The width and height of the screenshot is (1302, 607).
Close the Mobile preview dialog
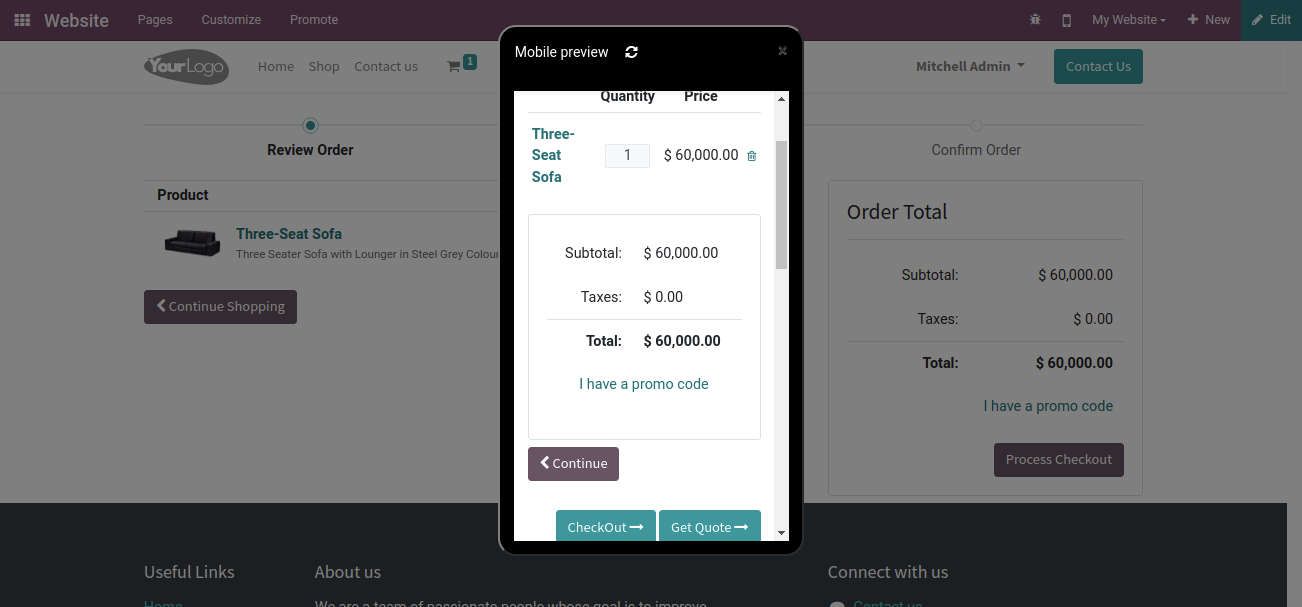click(x=782, y=51)
